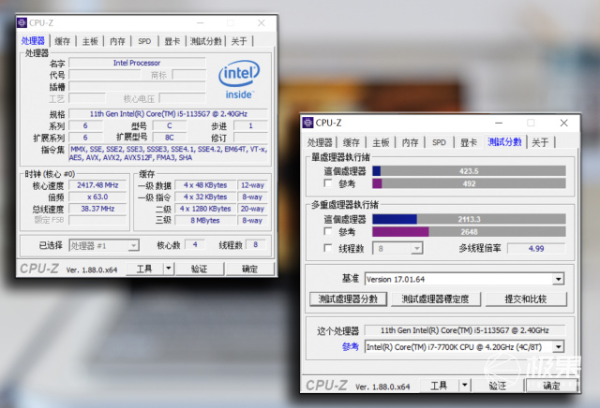Select 关于 tab in right CPU-Z window
Screen dimensions: 600x408
(540, 143)
